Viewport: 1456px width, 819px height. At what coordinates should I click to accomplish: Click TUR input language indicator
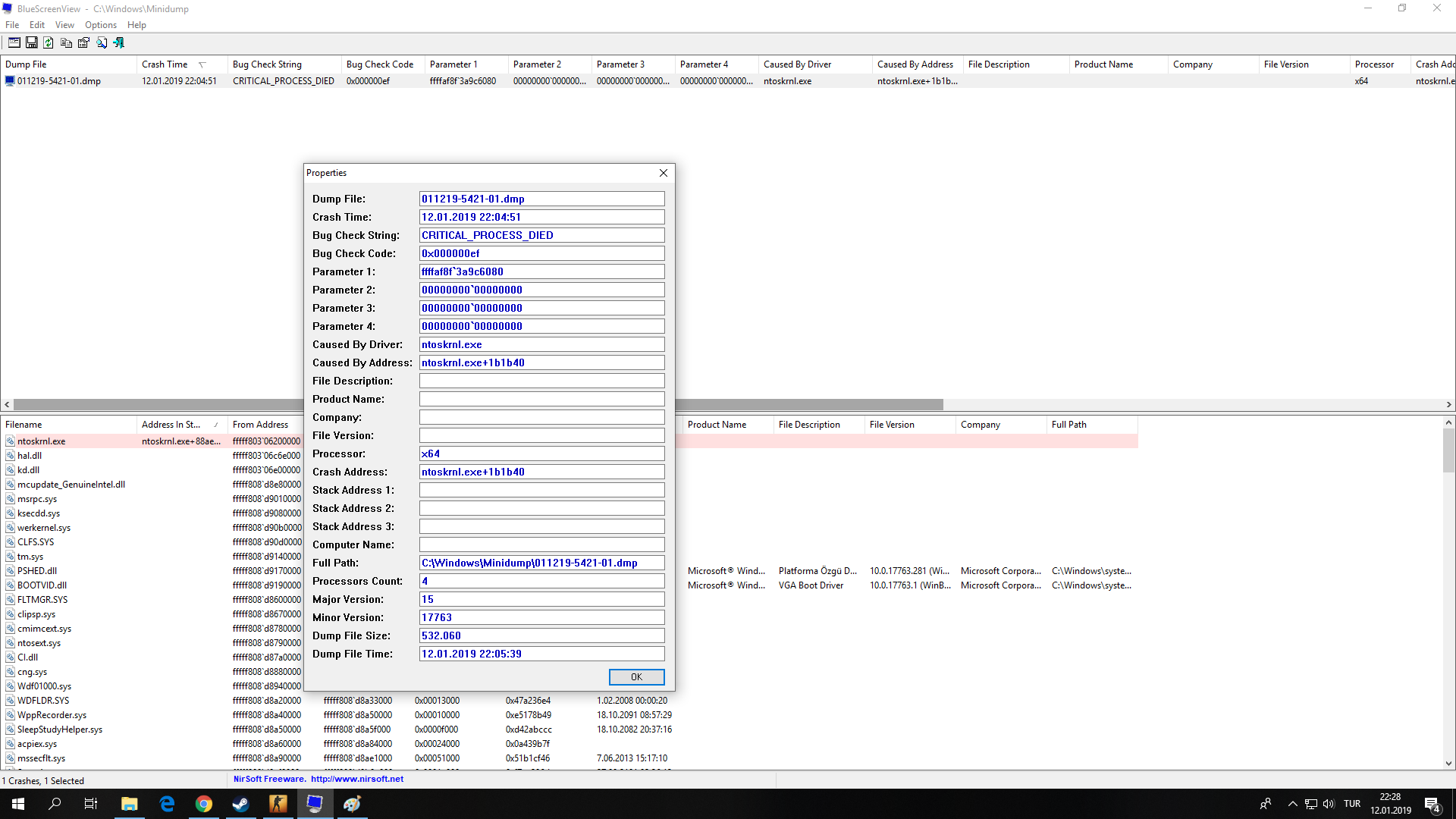[x=1352, y=804]
